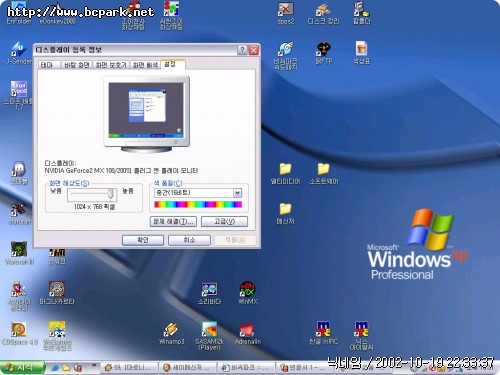Click the screen resolution slider thumb
The image size is (500, 375).
click(110, 194)
